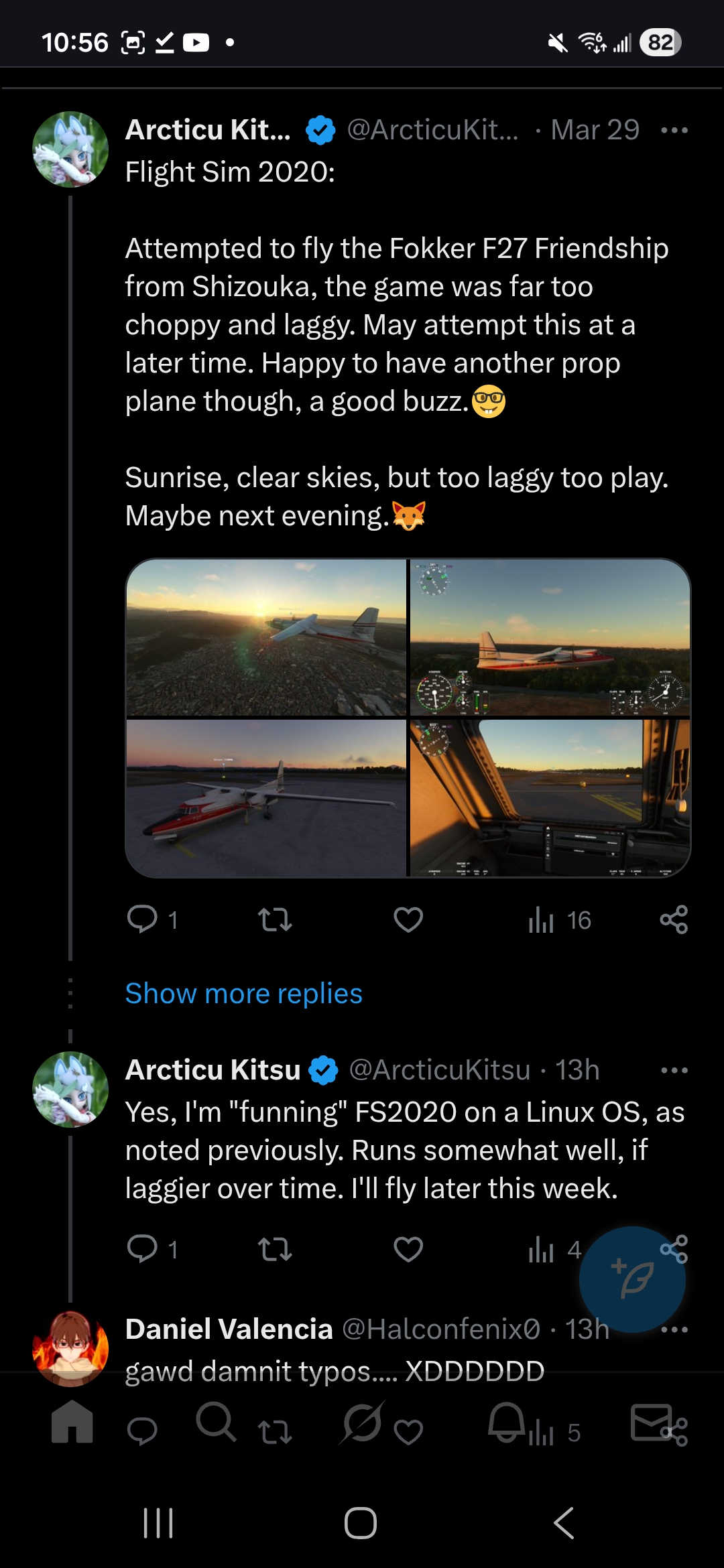Tap the compose new post floating button
This screenshot has width=724, height=1568.
632,1279
